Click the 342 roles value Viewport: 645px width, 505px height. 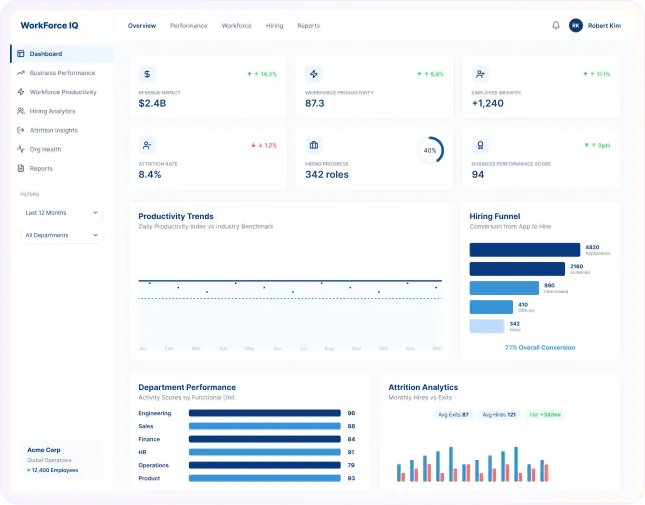pos(327,174)
